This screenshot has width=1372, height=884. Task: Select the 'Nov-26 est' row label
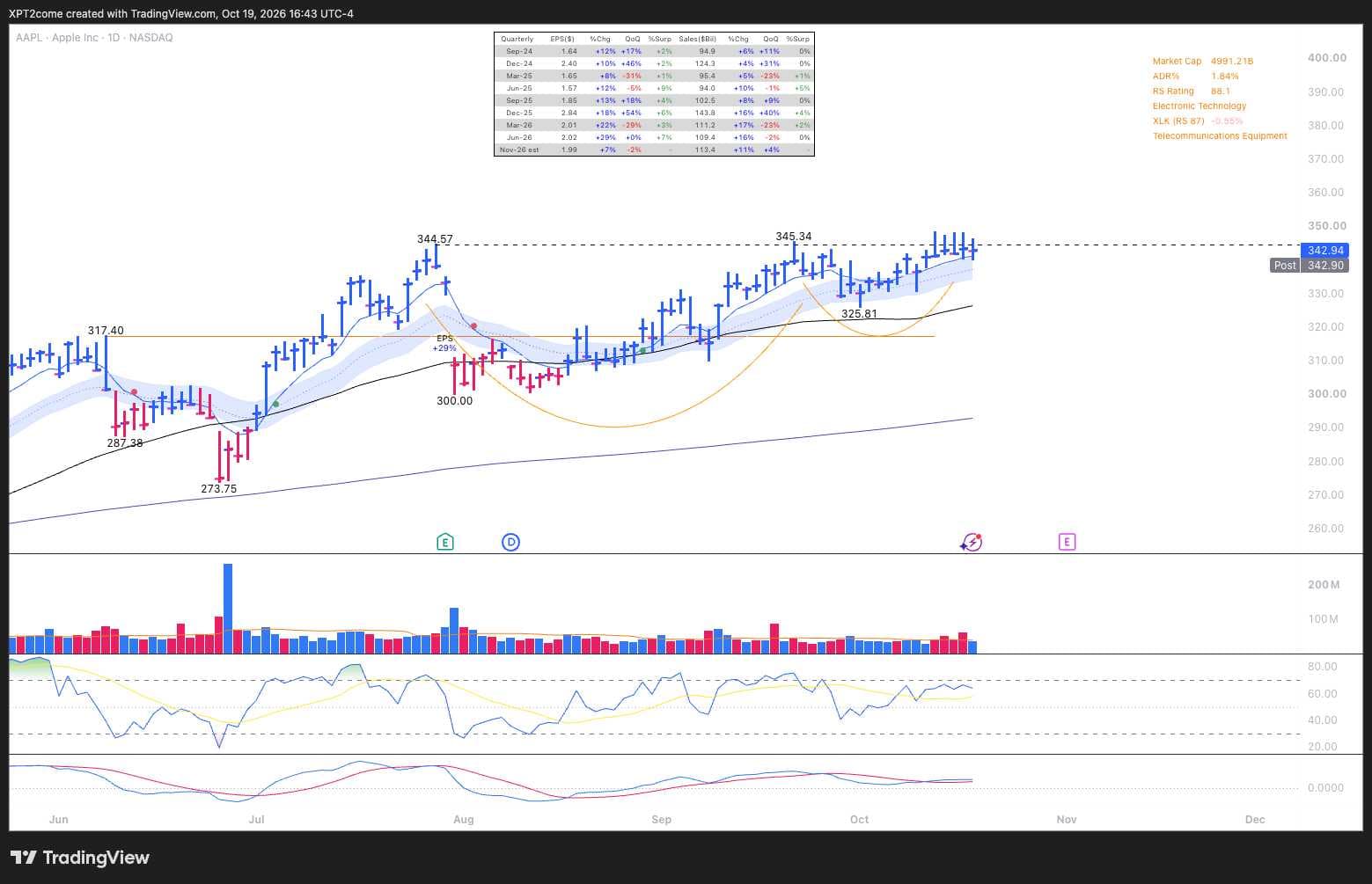519,150
